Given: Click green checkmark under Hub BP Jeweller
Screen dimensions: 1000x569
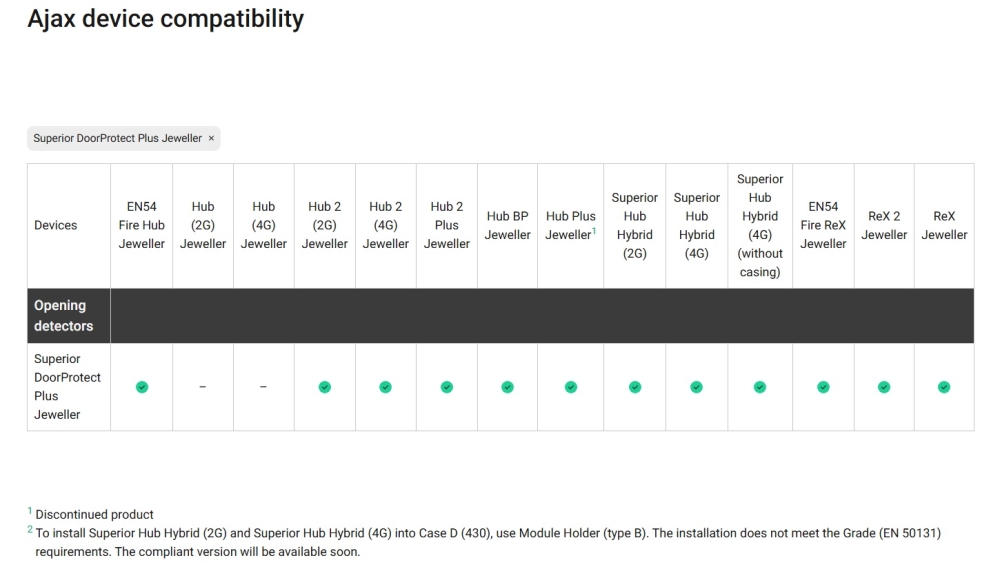Looking at the screenshot, I should pos(508,387).
